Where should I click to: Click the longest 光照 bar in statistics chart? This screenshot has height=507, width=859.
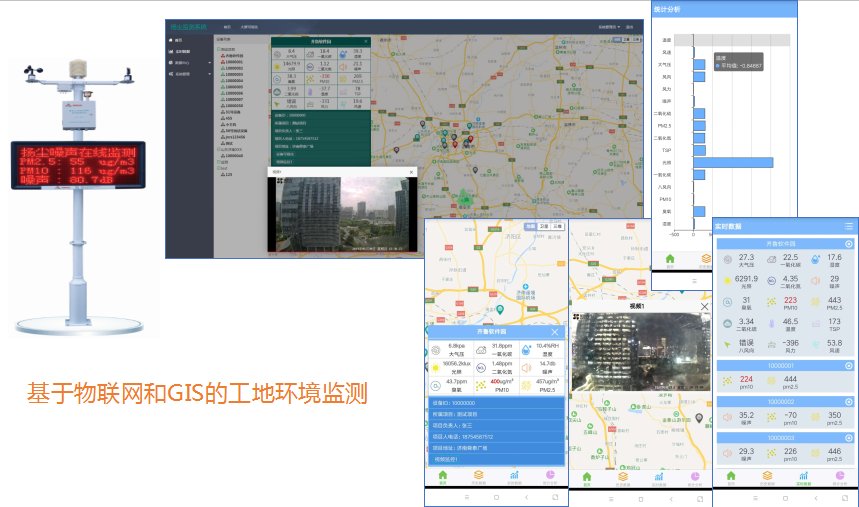click(733, 163)
